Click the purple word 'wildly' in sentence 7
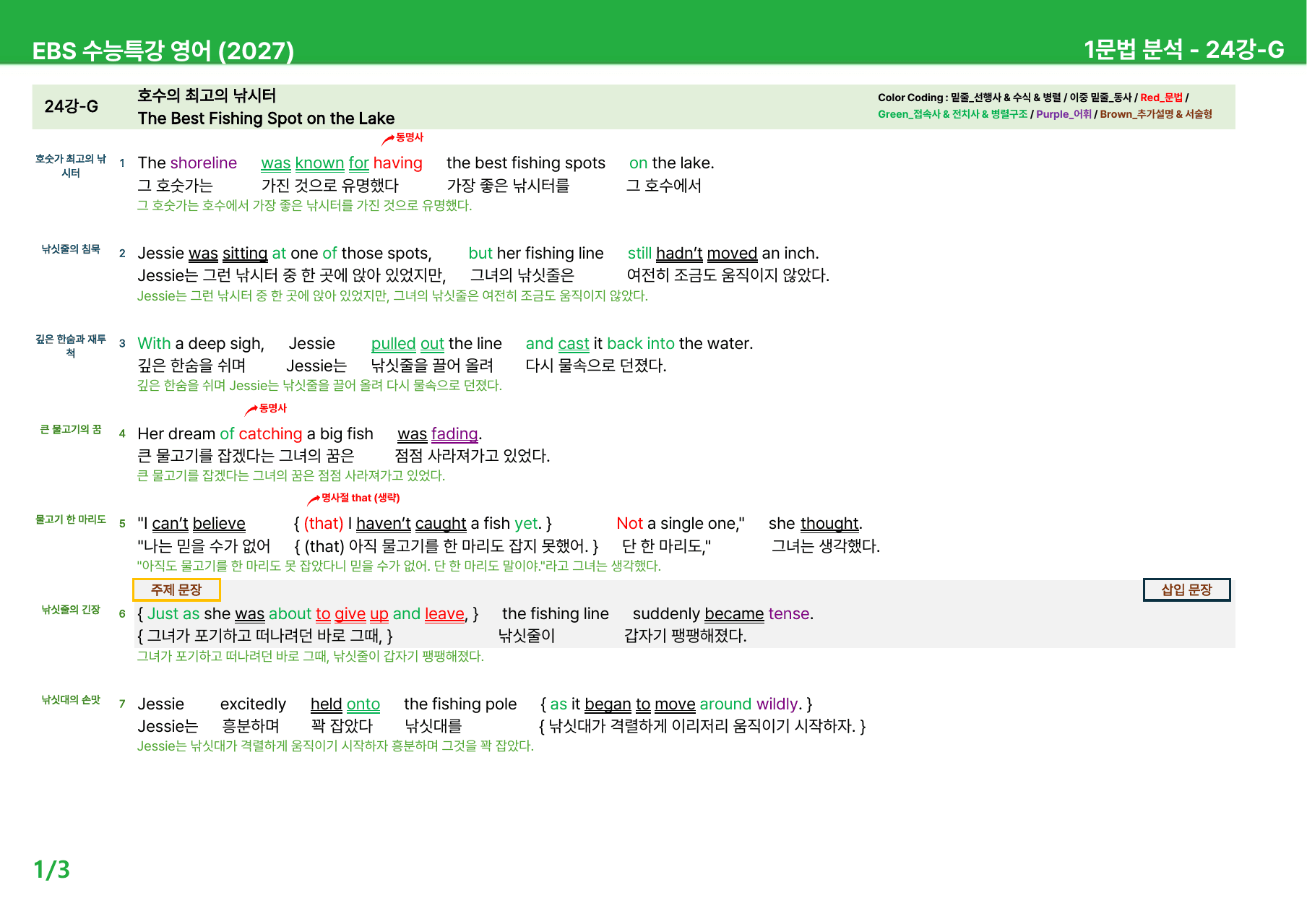Screen dimensions: 1307x924 (777, 704)
